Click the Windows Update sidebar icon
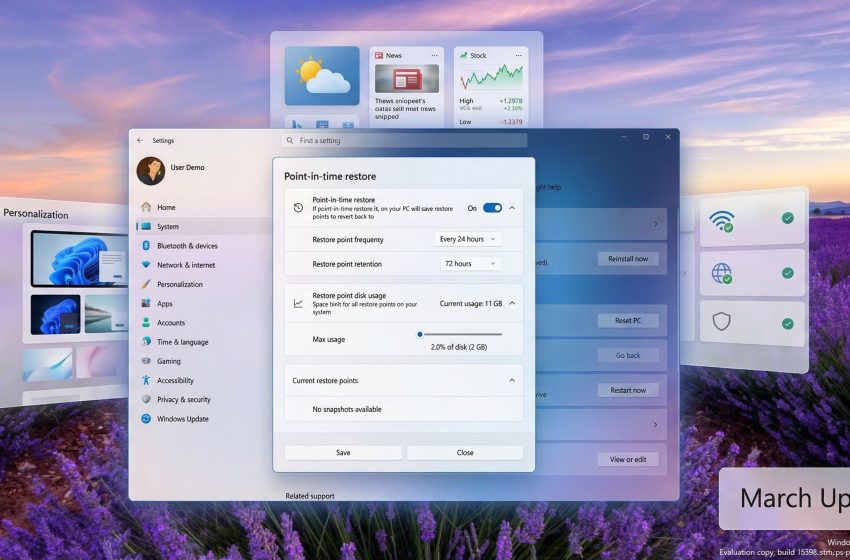Screen dimensions: 850x560 (x=146, y=419)
